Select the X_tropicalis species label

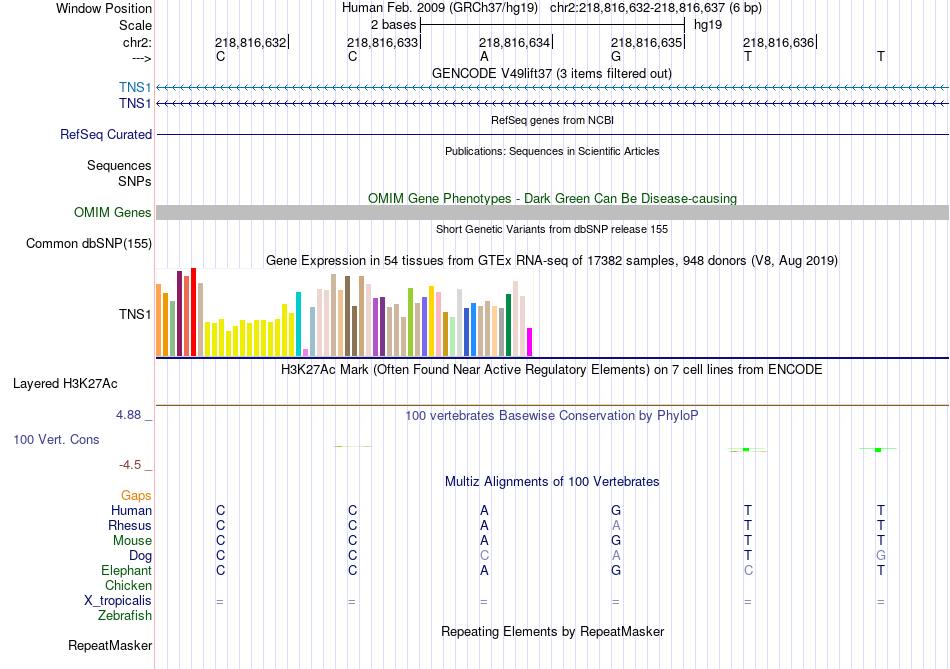[118, 601]
